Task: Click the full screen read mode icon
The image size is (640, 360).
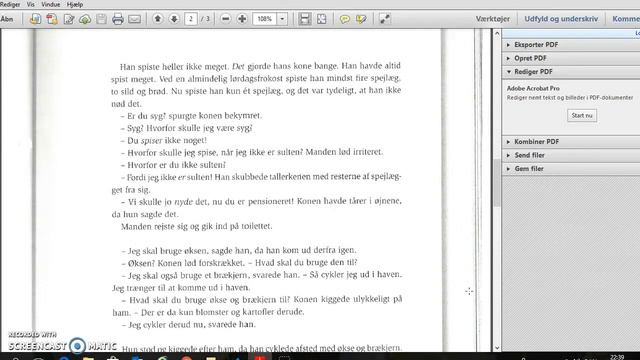Action: pyautogui.click(x=384, y=19)
